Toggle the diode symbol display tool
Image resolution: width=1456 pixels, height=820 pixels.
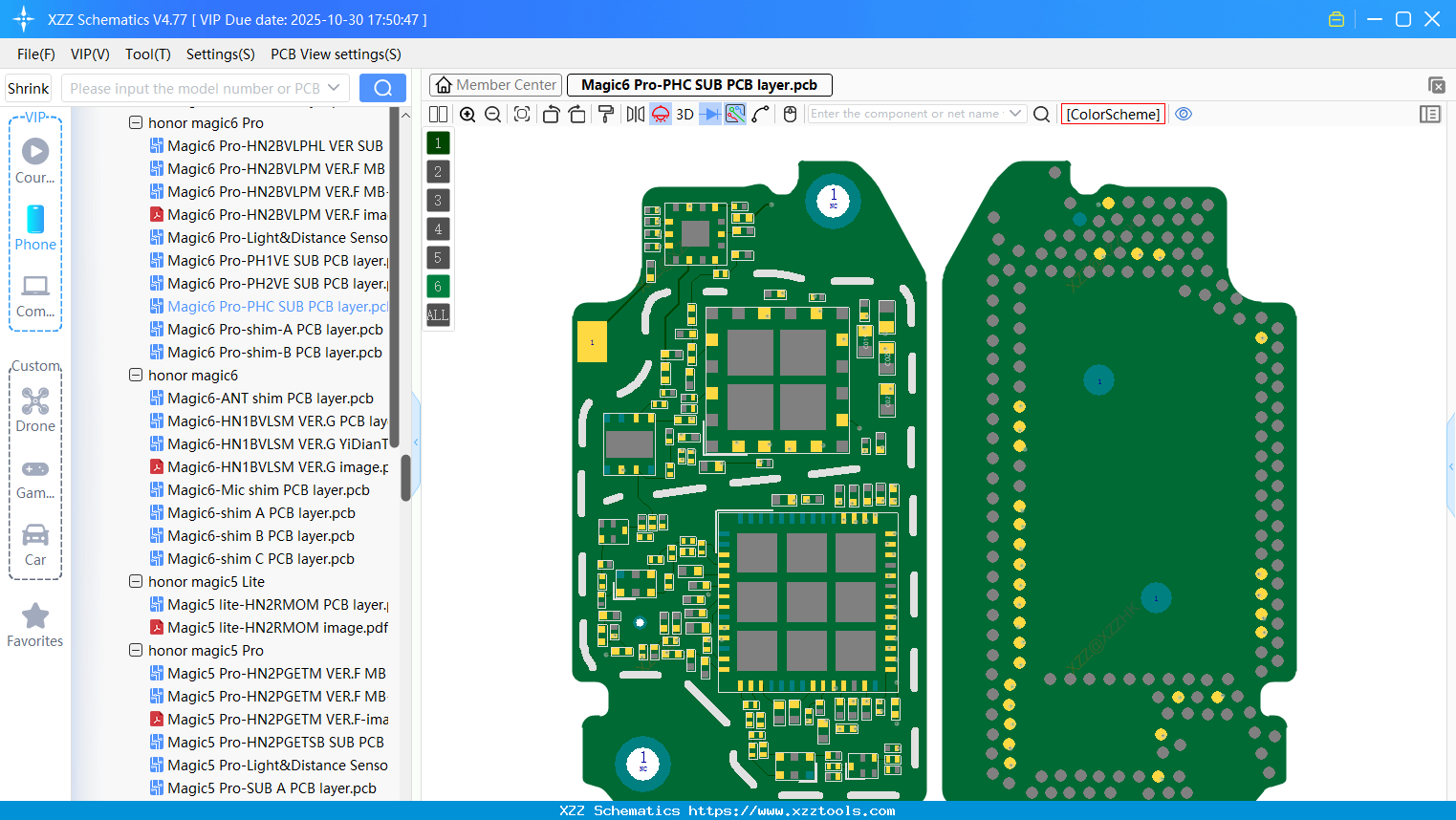click(x=710, y=114)
